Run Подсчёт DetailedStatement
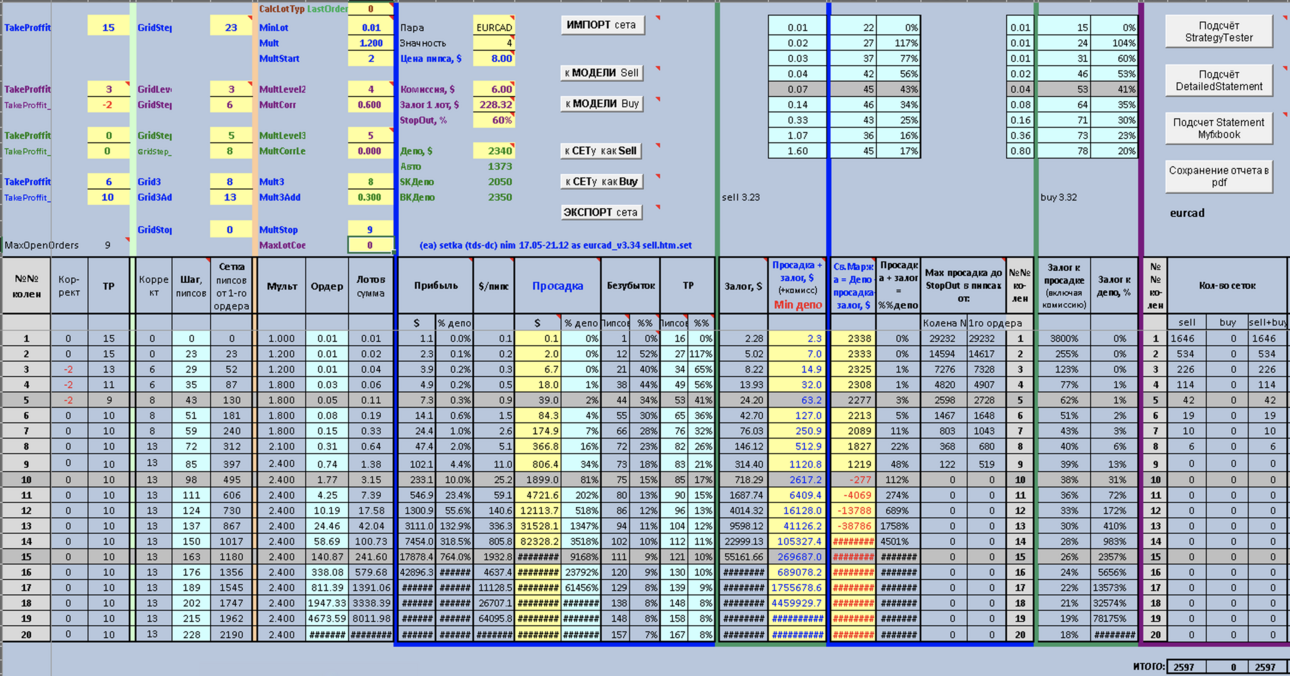This screenshot has height=676, width=1290. point(1219,81)
